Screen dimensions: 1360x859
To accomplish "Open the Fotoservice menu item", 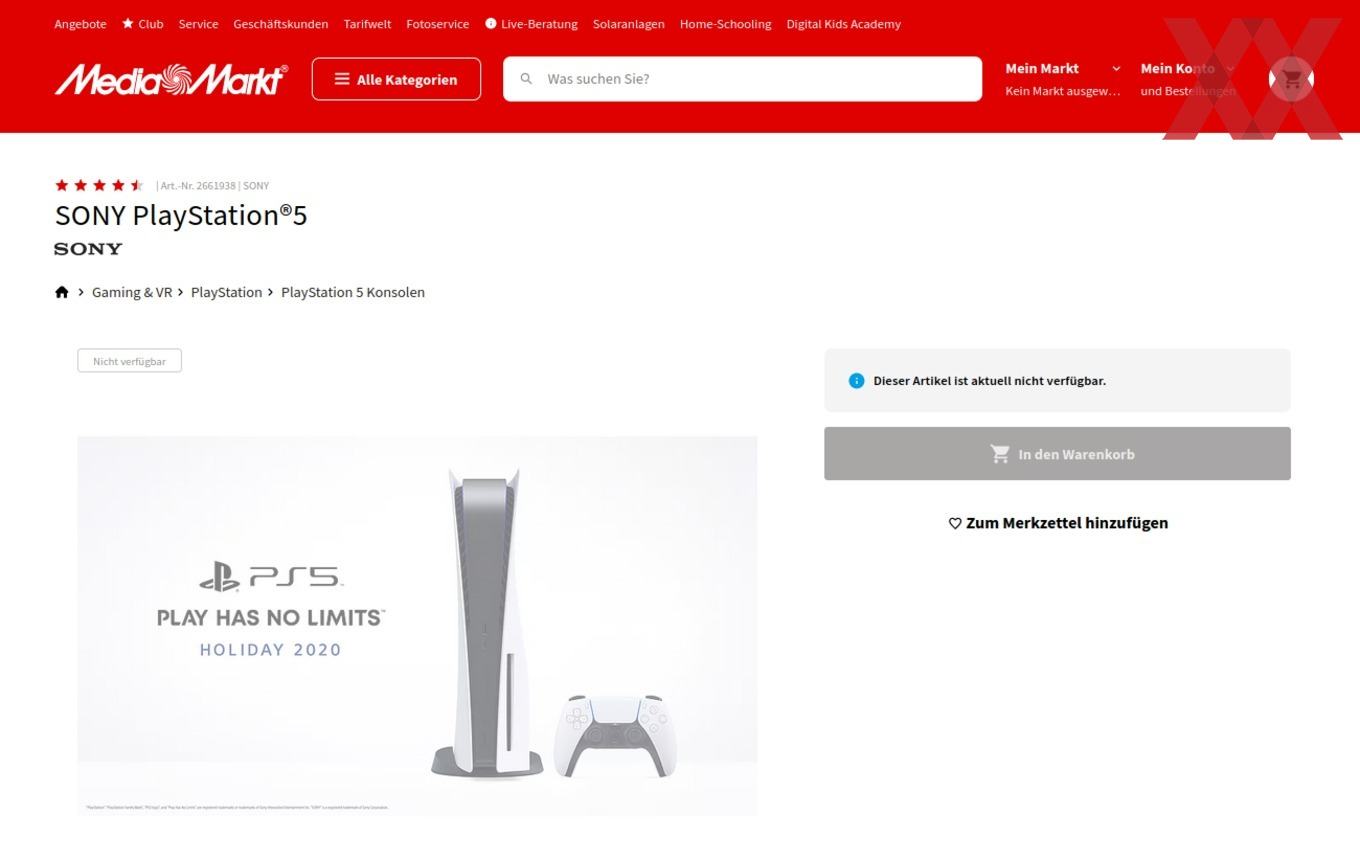I will 437,24.
